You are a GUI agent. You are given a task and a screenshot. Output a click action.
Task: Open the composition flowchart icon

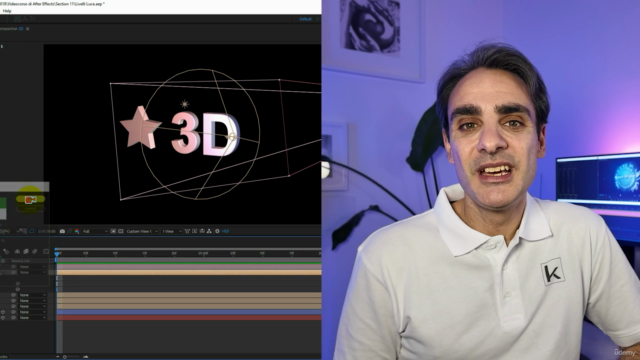click(209, 231)
